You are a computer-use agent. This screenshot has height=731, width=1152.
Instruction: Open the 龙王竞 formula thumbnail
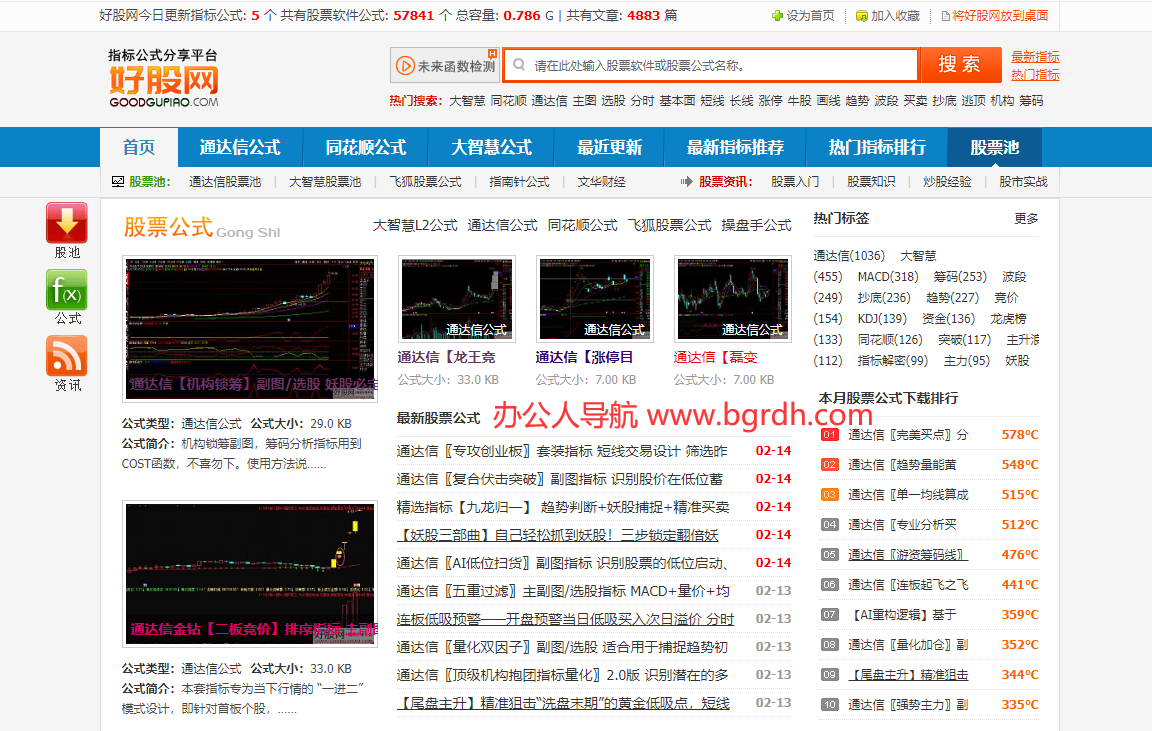pyautogui.click(x=456, y=298)
